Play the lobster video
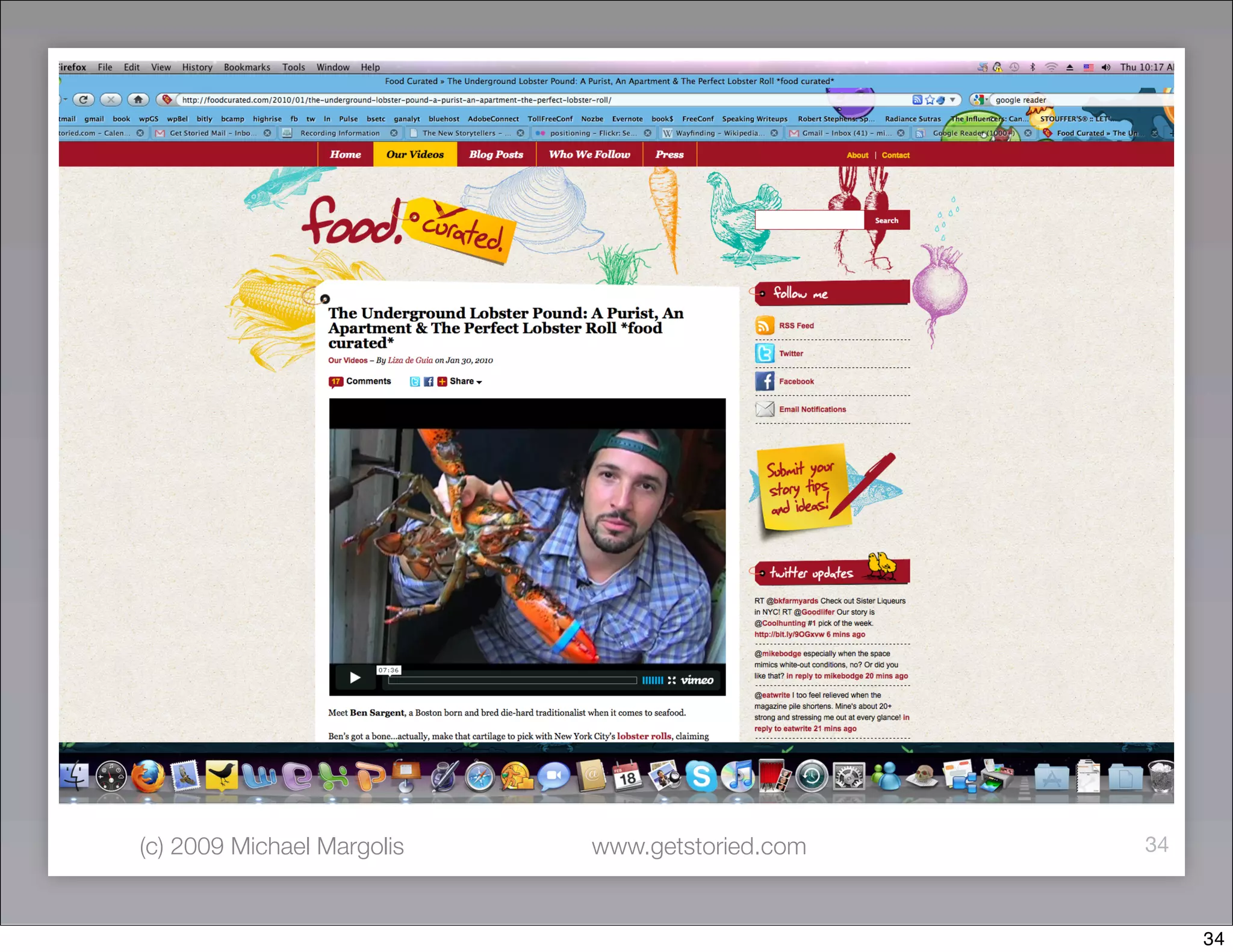 tap(355, 678)
